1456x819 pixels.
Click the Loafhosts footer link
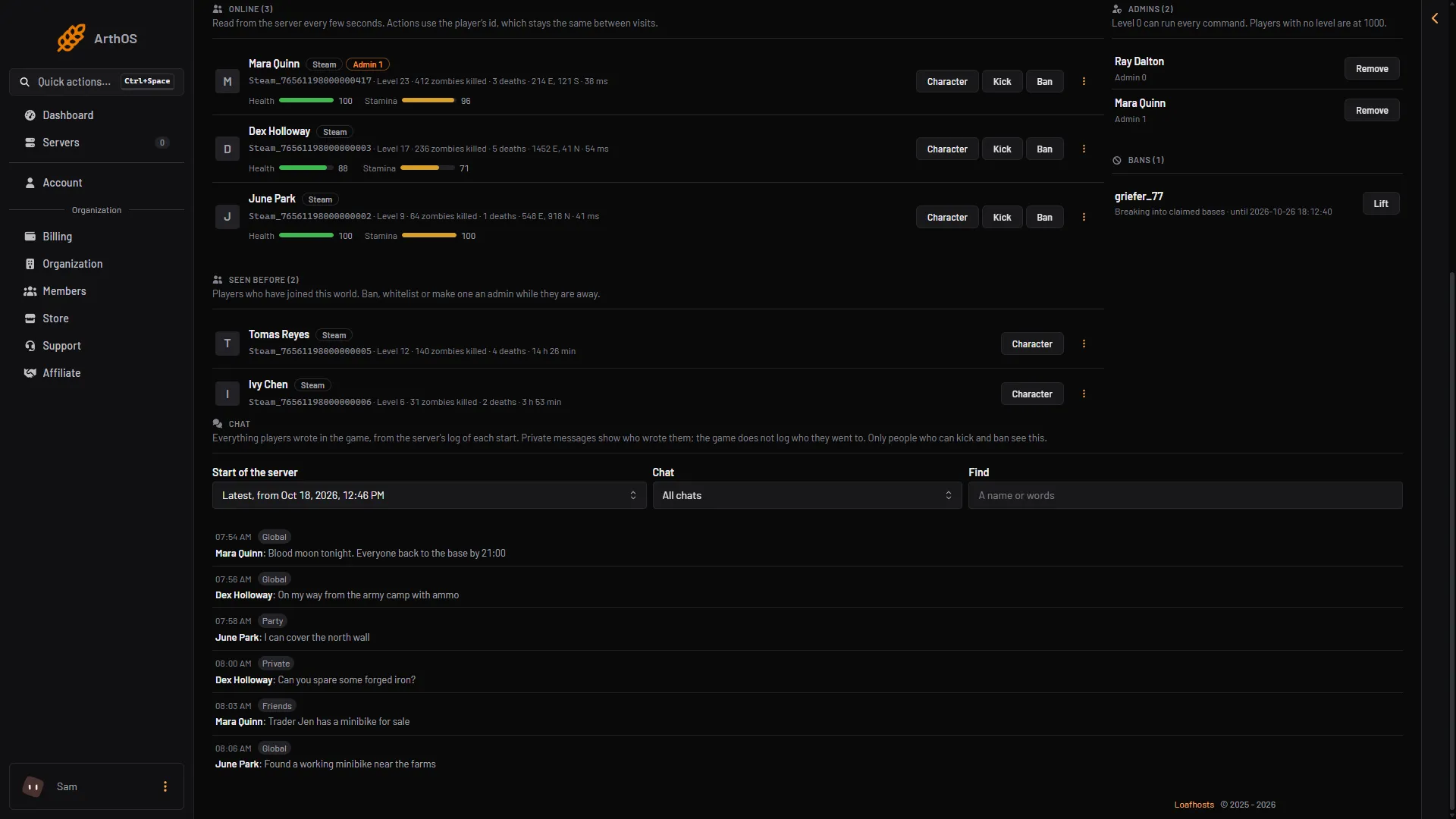[x=1194, y=805]
